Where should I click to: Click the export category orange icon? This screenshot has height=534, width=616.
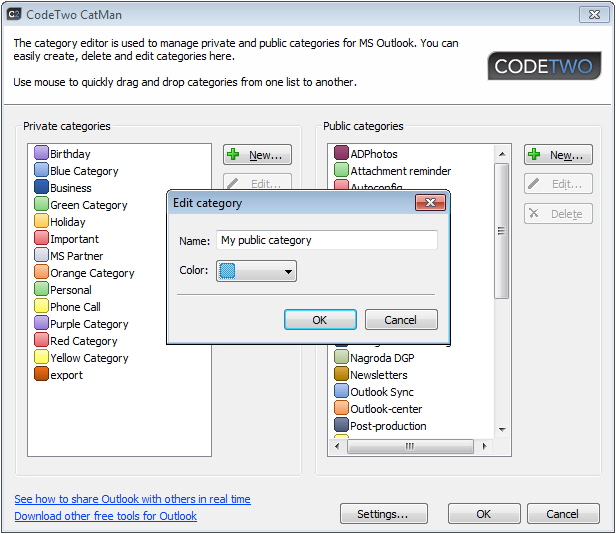coord(41,374)
